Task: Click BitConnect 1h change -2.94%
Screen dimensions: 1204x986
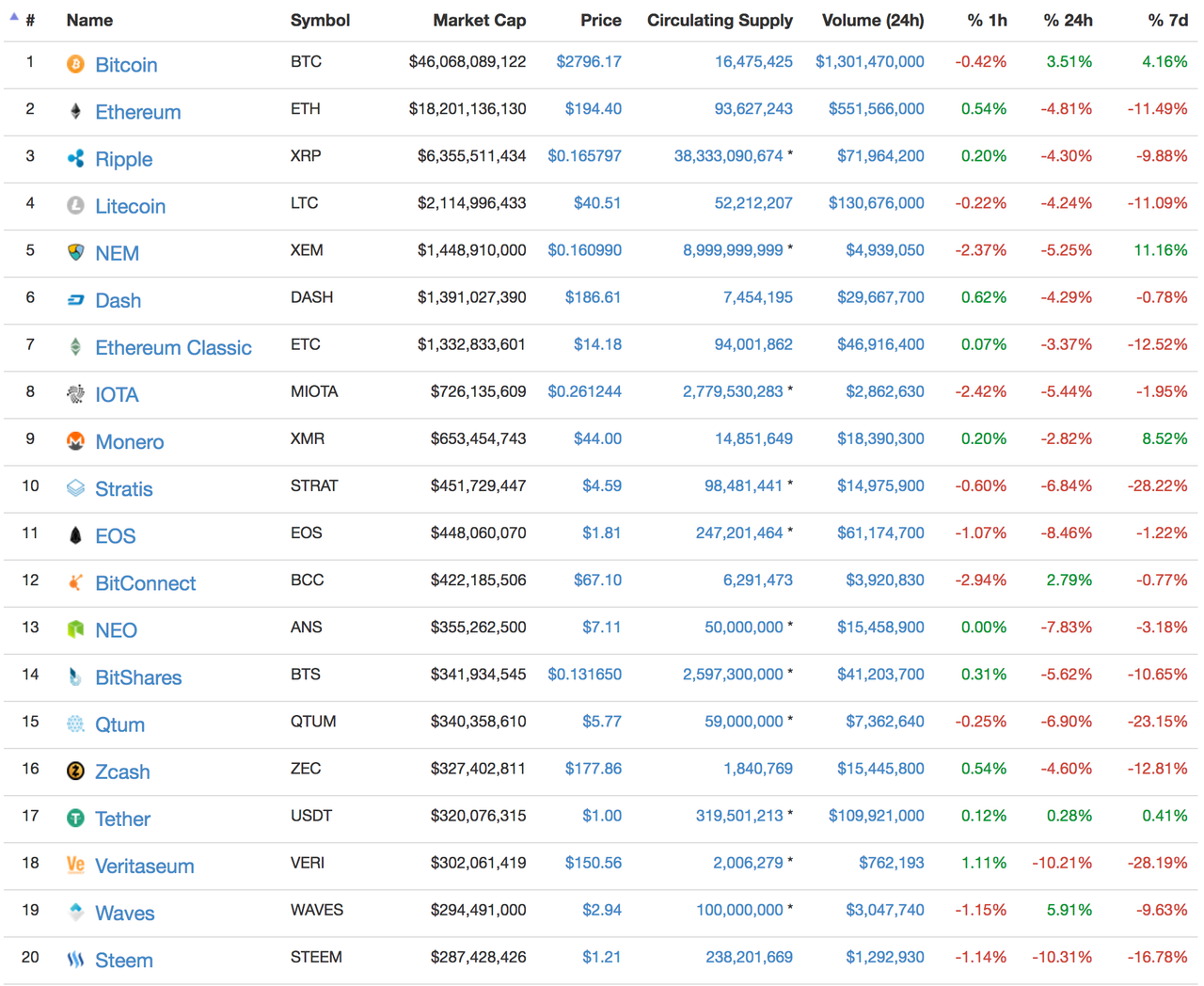Action: 981,580
